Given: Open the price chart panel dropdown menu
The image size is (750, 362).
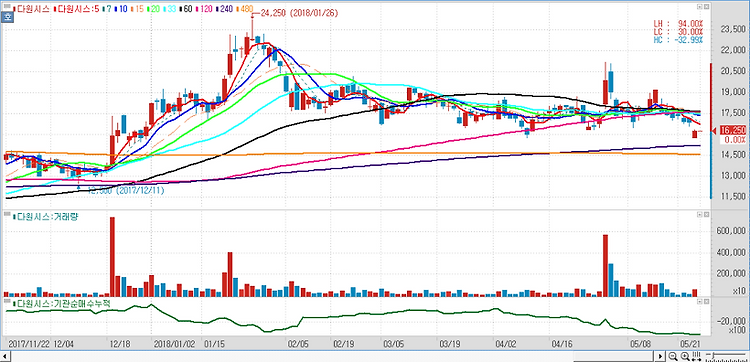Looking at the screenshot, I should coord(699,8).
